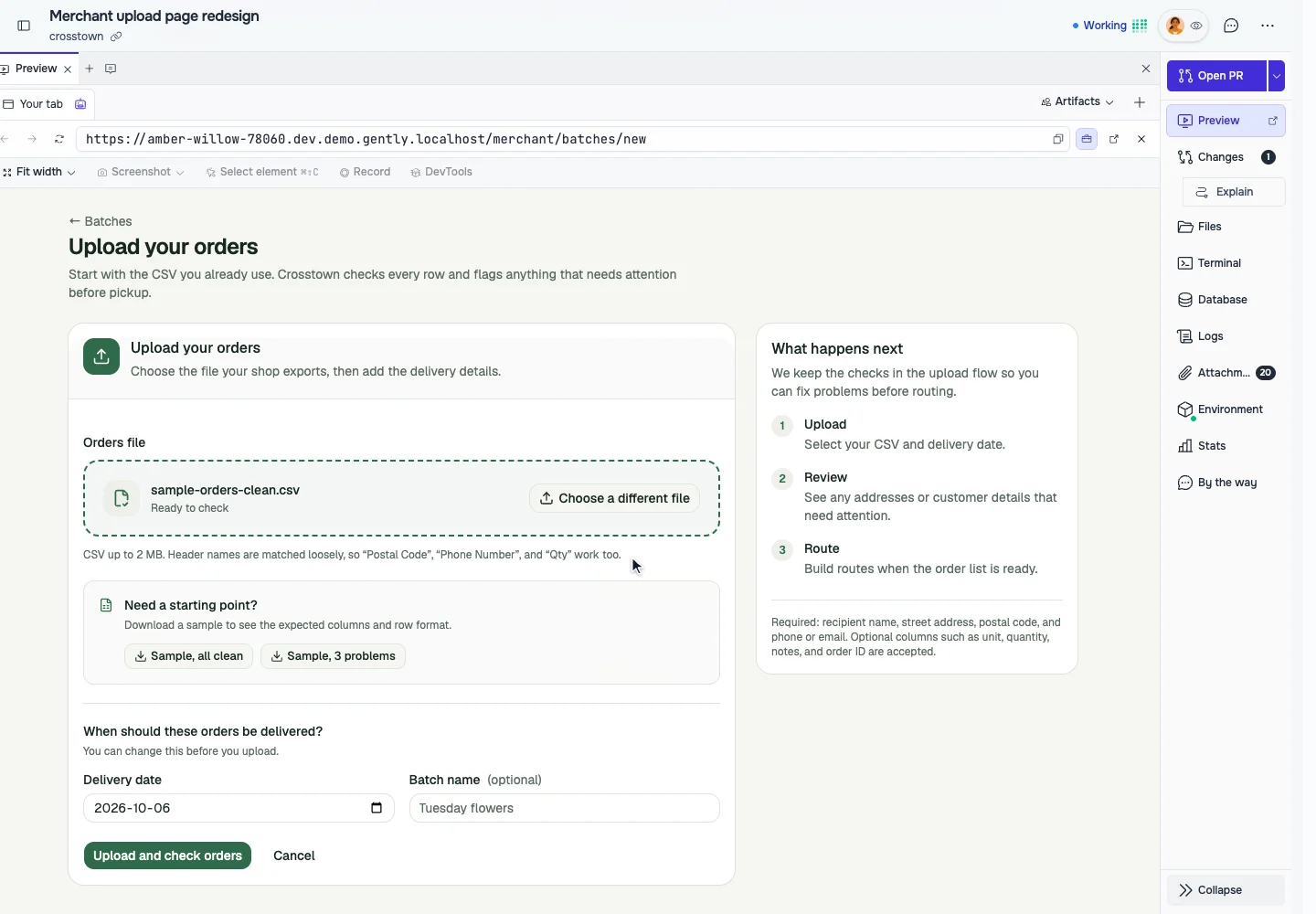Open Stats in the right sidebar
Screen dimensions: 1316x914
(1226, 446)
